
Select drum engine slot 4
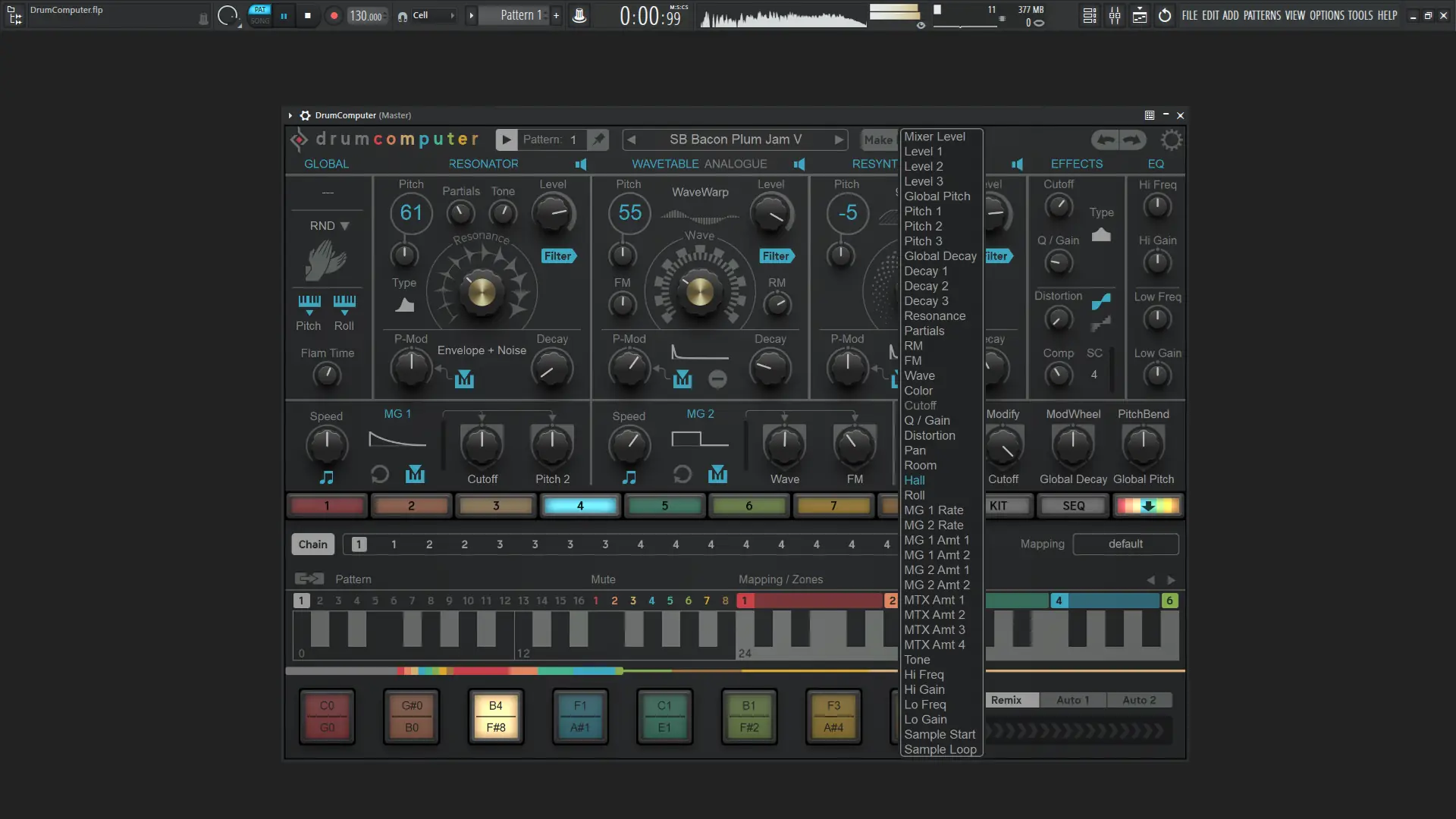point(580,506)
